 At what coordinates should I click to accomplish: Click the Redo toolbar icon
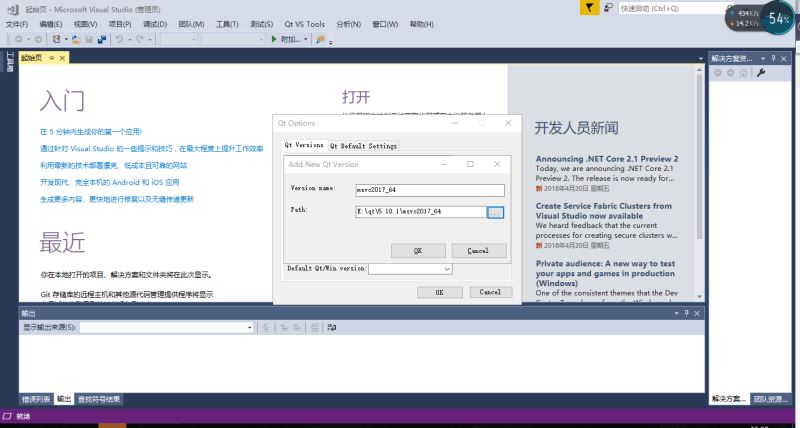coord(139,39)
